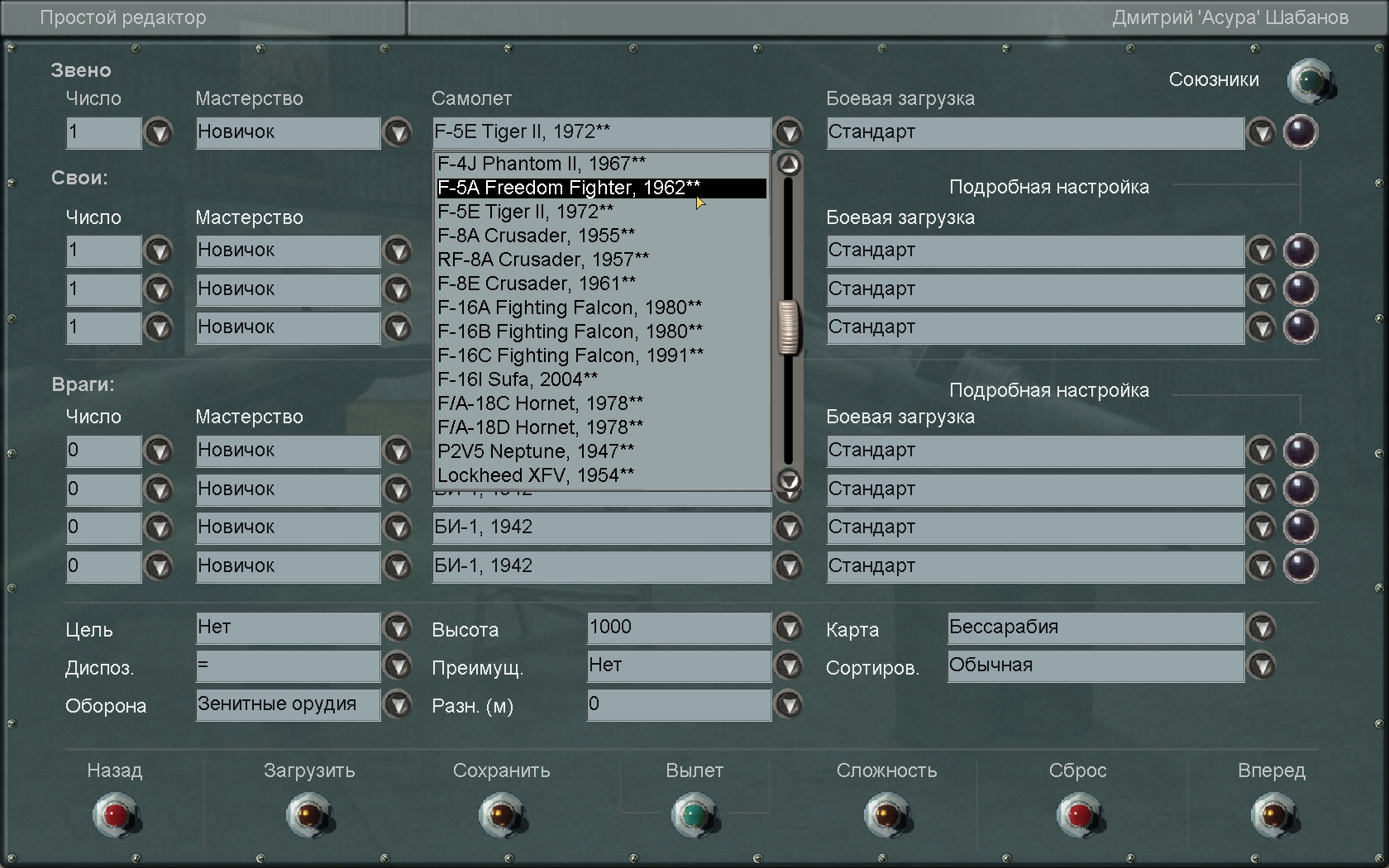Click the Сохранить round button

click(502, 815)
